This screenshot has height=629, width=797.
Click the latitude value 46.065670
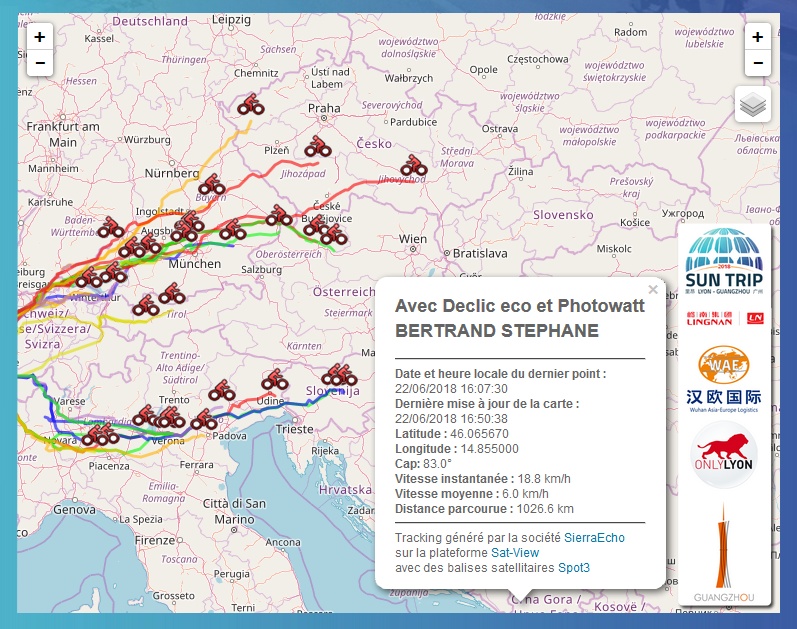(x=479, y=434)
